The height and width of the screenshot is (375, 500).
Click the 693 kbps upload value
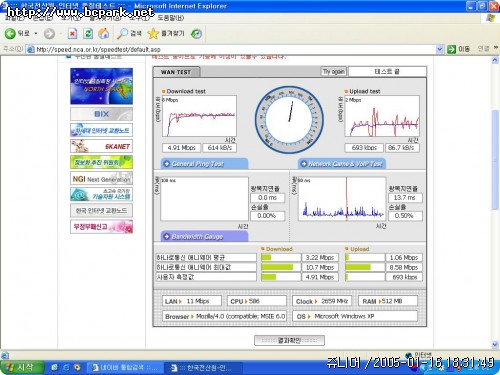(x=364, y=148)
